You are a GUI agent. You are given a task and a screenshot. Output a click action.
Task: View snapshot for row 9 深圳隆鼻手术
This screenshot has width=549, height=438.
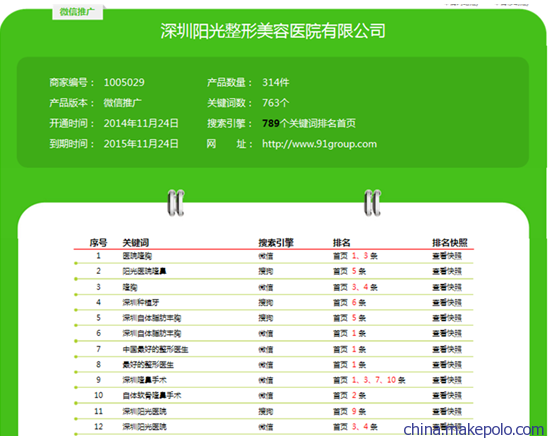447,380
